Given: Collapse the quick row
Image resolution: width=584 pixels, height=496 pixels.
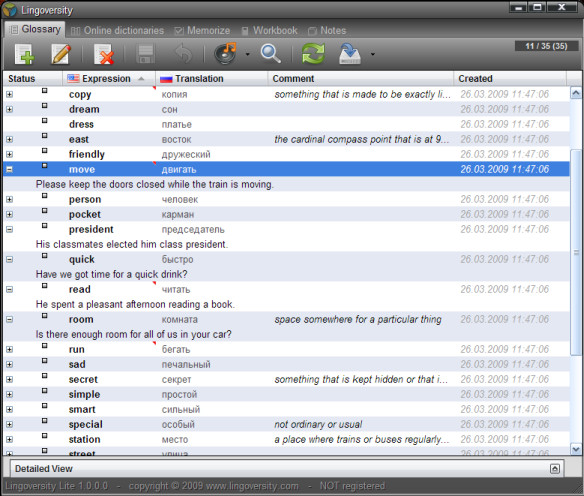Looking at the screenshot, I should (9, 260).
